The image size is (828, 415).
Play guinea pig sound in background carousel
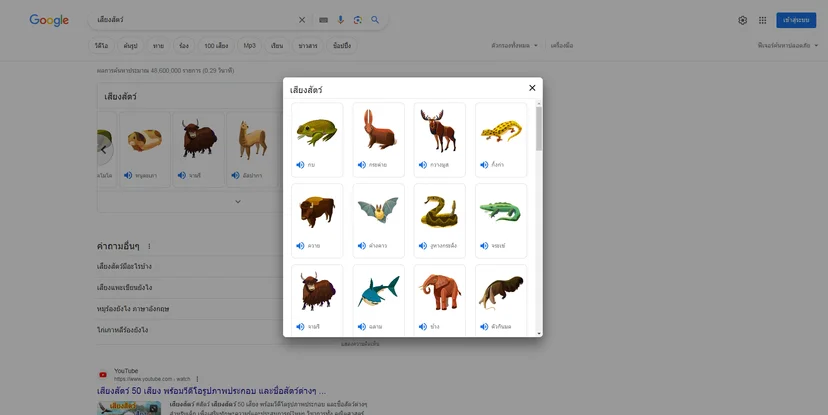pyautogui.click(x=128, y=175)
